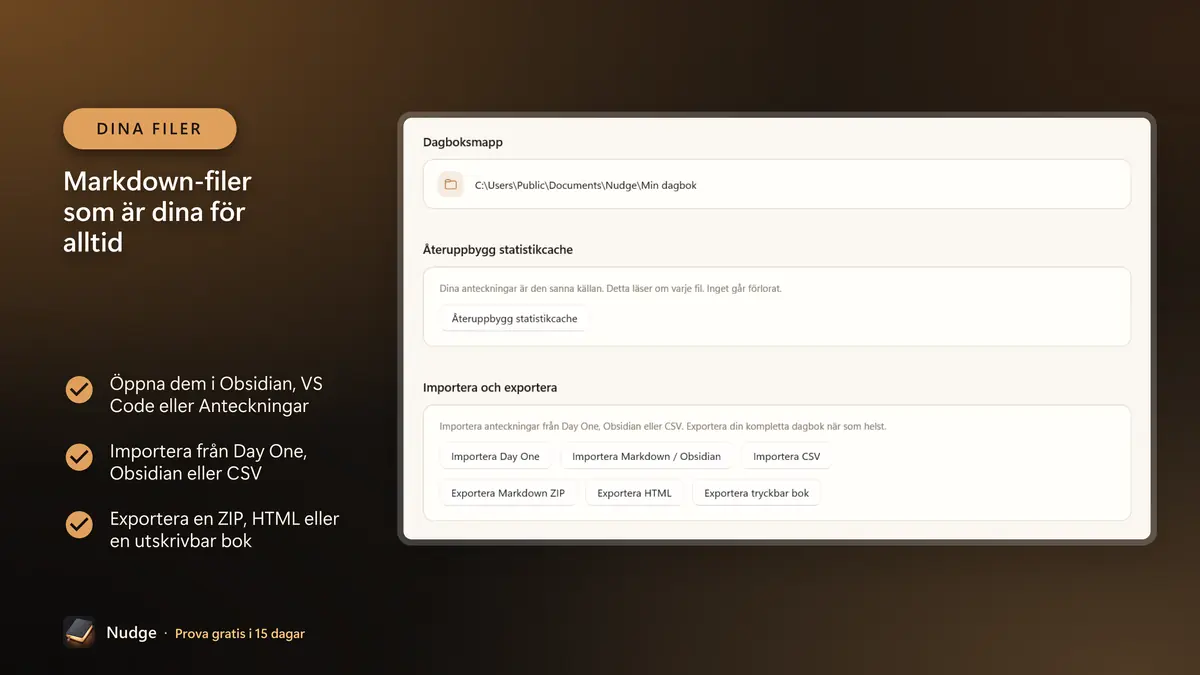Viewport: 1200px width, 675px height.
Task: Select the Exportera HTML button
Action: pyautogui.click(x=634, y=493)
